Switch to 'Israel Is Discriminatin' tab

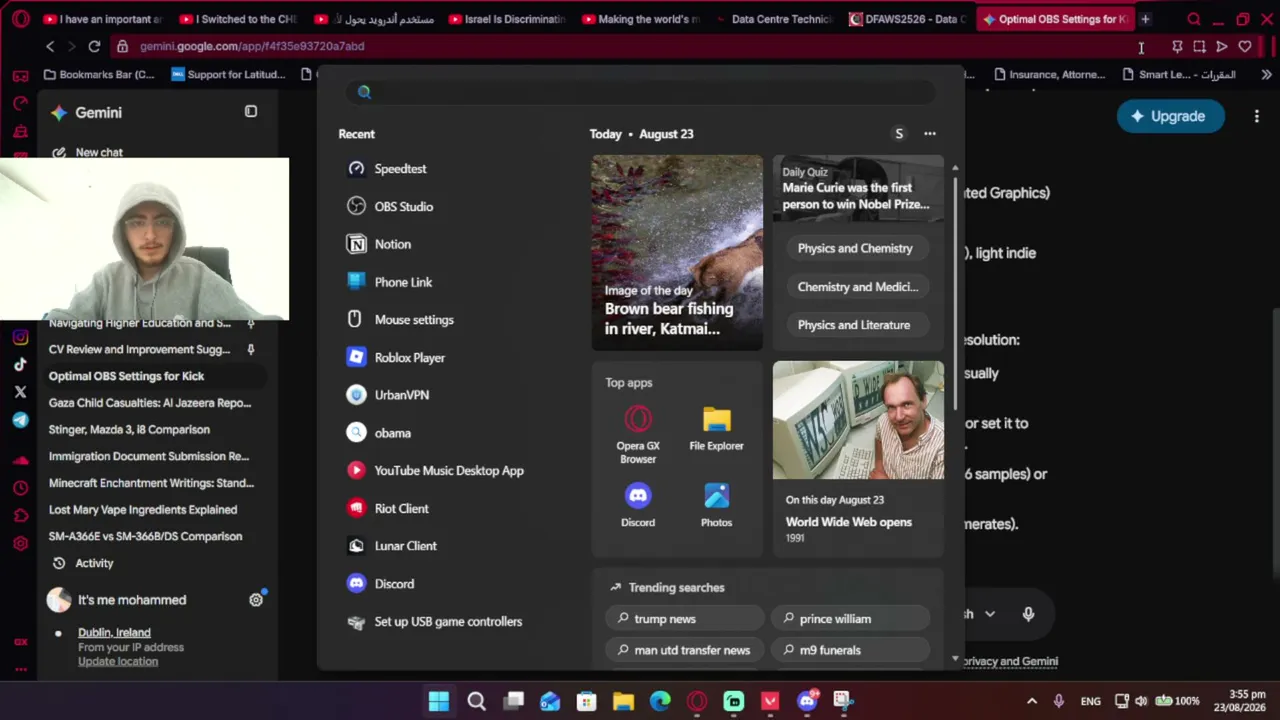point(507,19)
